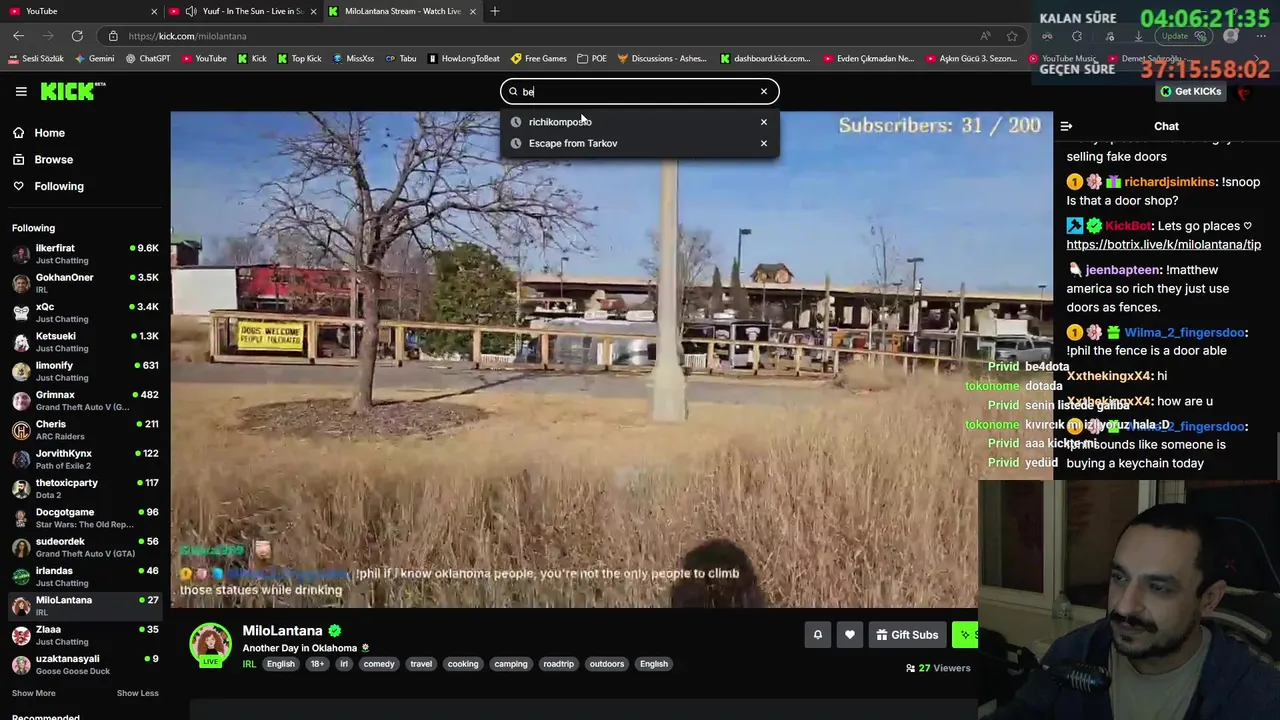Viewport: 1280px width, 720px height.
Task: Click the outdoors tag
Action: [x=606, y=664]
